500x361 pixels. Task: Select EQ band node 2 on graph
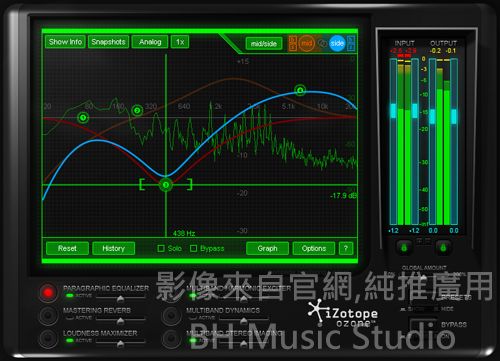pos(137,110)
